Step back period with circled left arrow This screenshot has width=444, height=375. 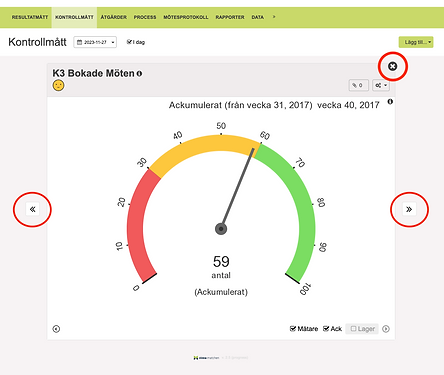click(x=56, y=329)
